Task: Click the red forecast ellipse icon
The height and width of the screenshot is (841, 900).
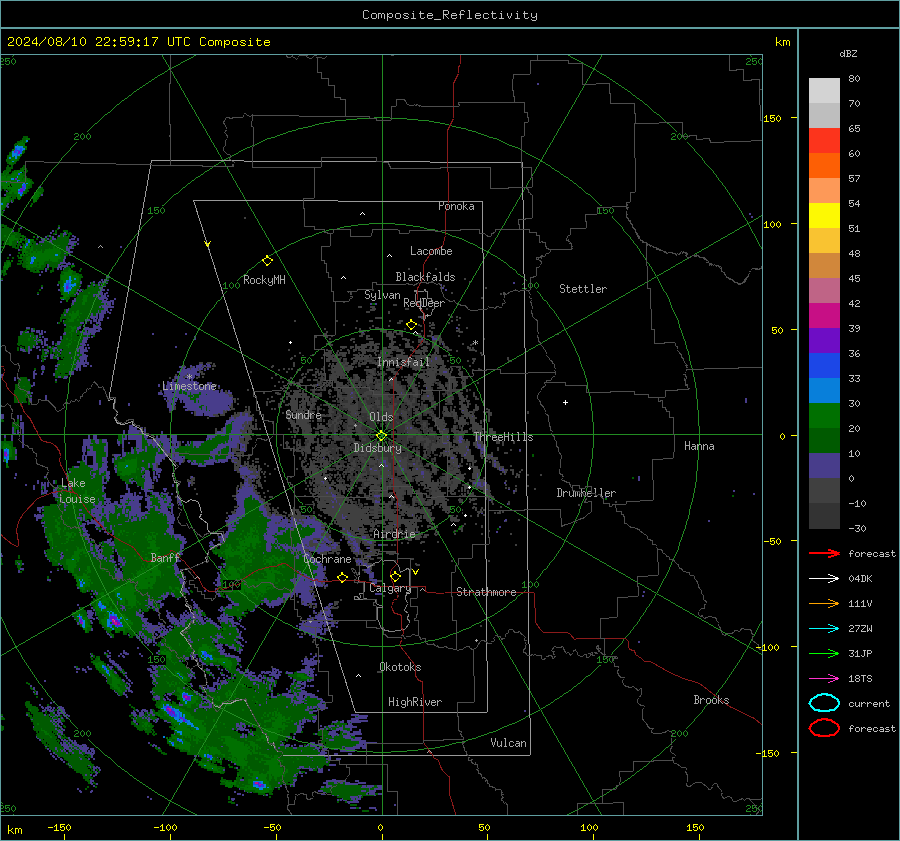Action: click(x=824, y=728)
